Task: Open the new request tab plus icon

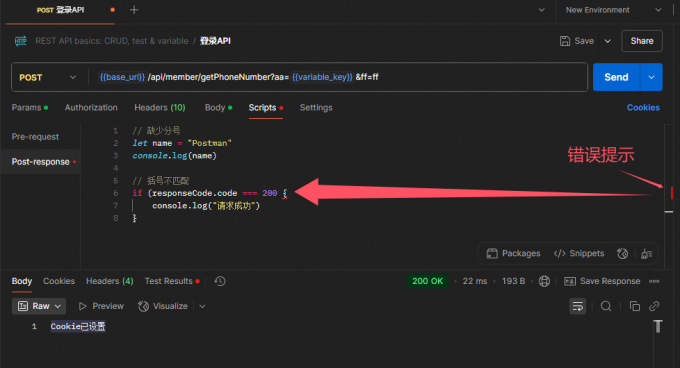Action: click(134, 10)
